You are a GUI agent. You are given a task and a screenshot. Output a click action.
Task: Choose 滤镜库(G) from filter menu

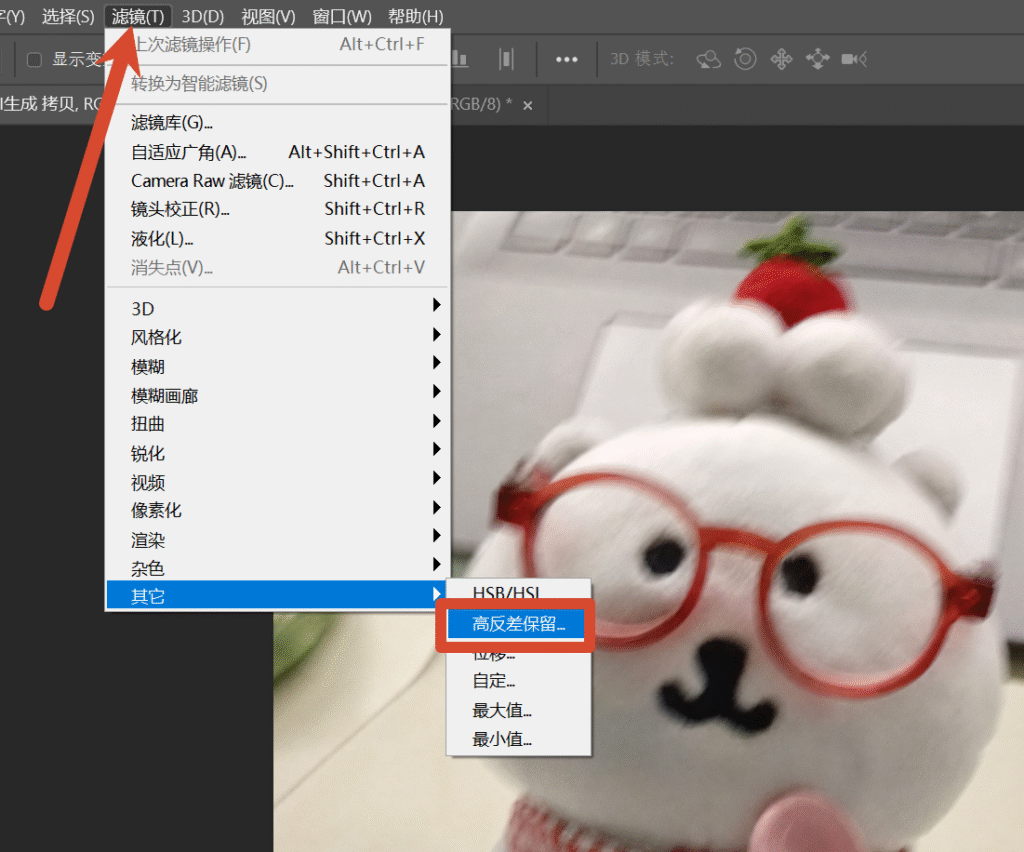click(x=277, y=123)
